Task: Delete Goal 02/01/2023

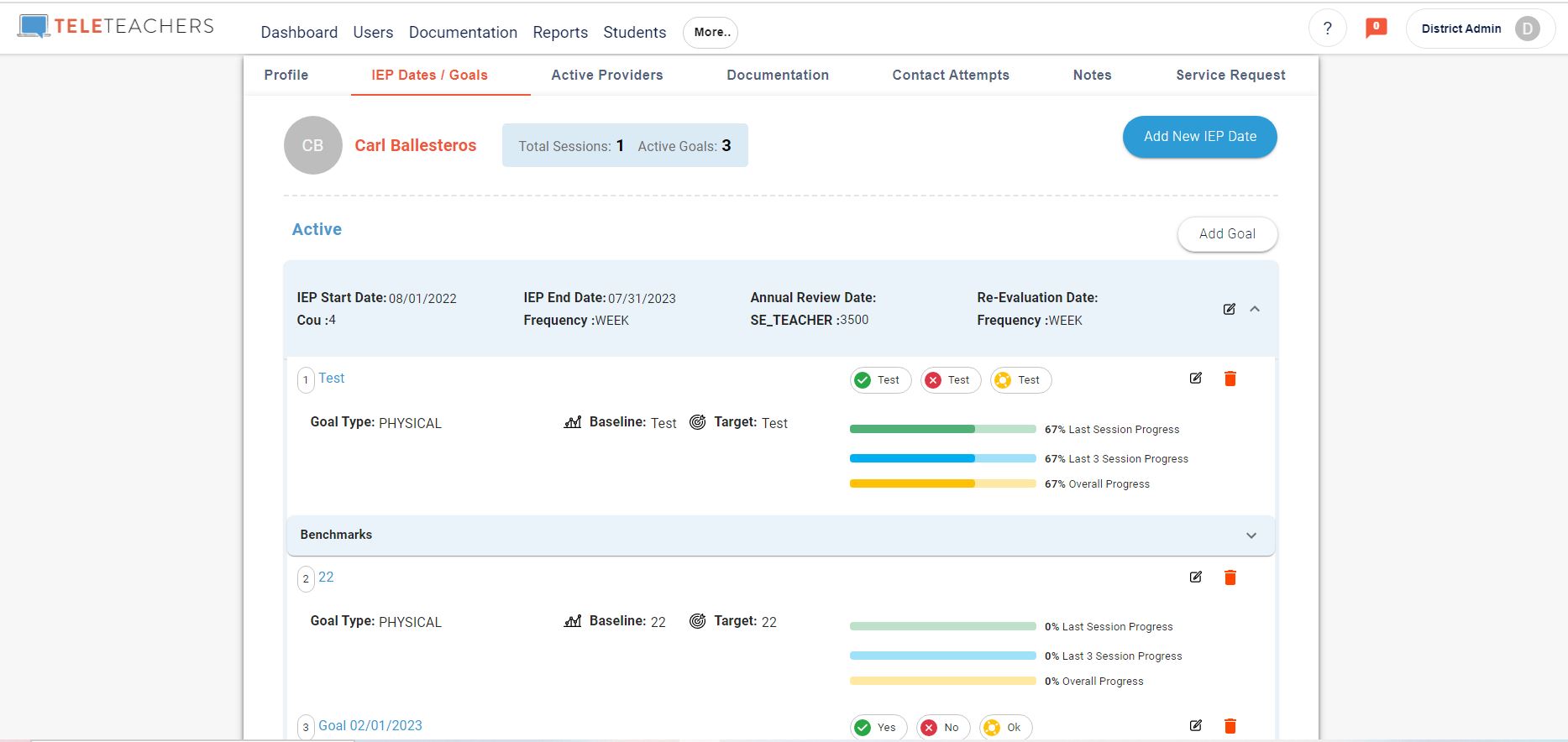Action: tap(1230, 726)
